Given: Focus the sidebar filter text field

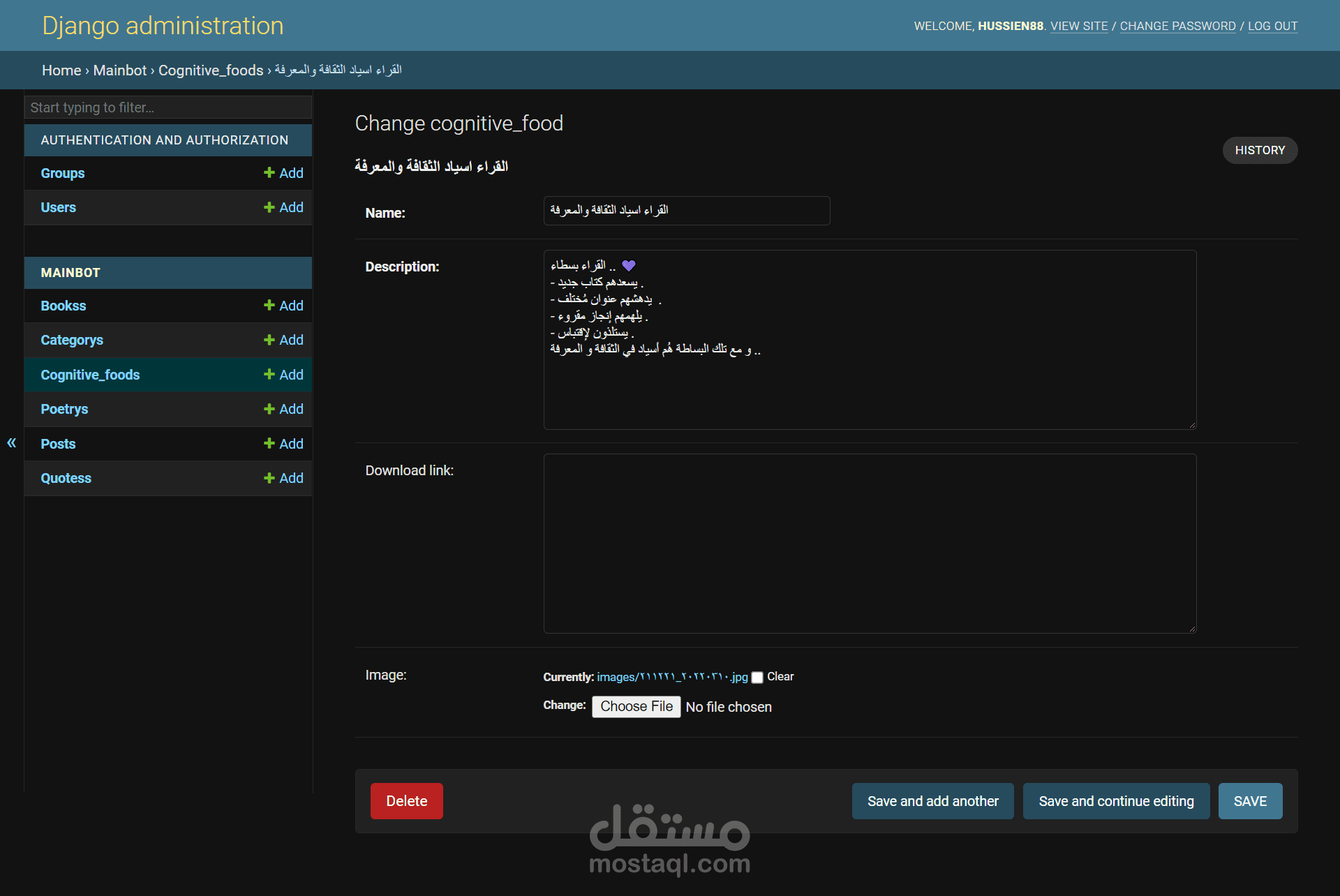Looking at the screenshot, I should pyautogui.click(x=167, y=107).
